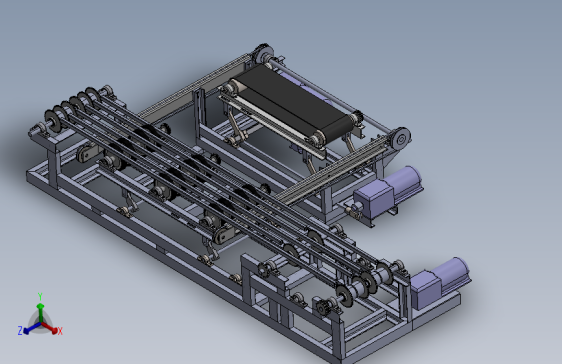Screen dimensions: 562x364
Task: Select the purple motor at the lower right end
Action: click(440, 283)
